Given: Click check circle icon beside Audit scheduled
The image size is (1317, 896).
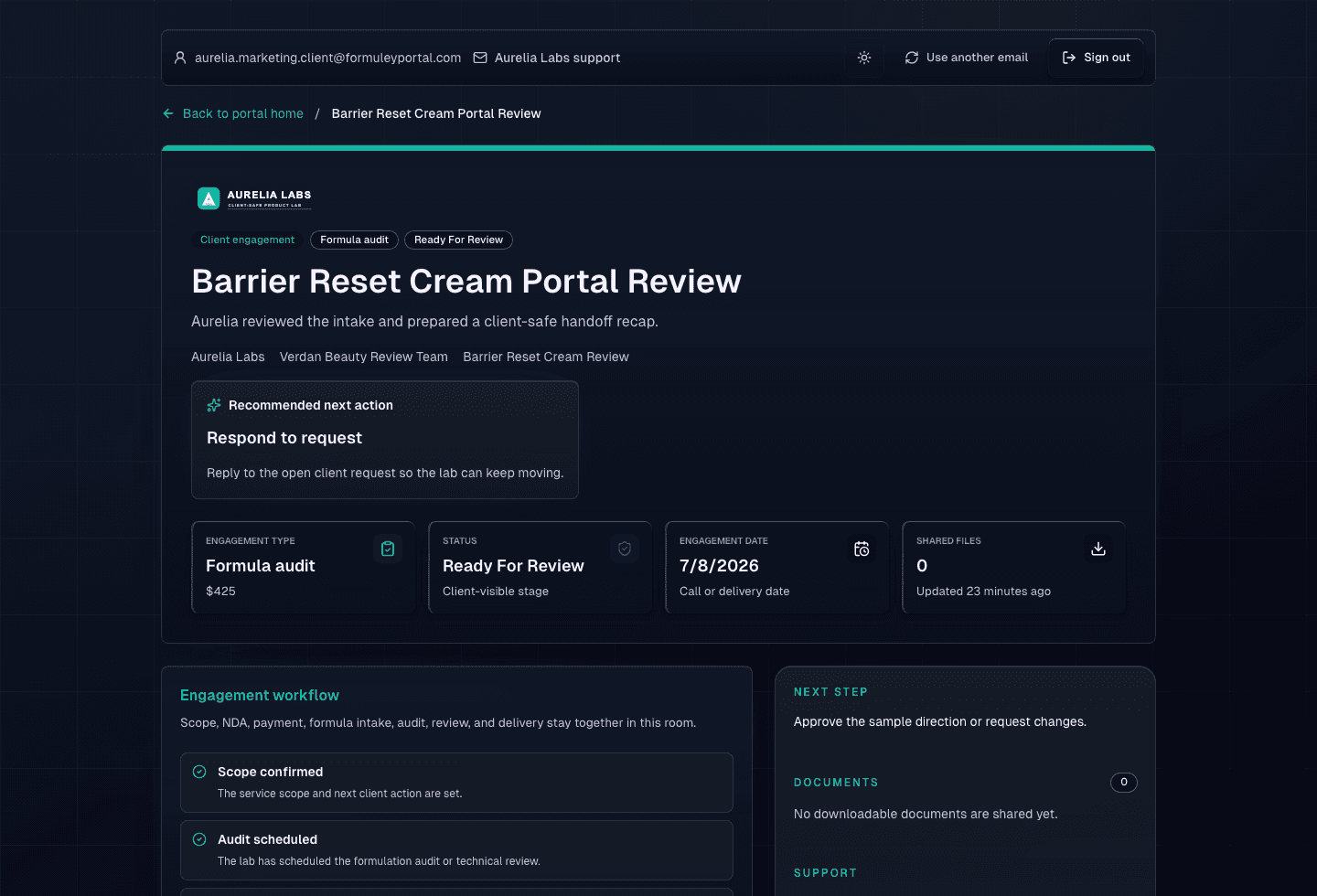Looking at the screenshot, I should click(199, 839).
